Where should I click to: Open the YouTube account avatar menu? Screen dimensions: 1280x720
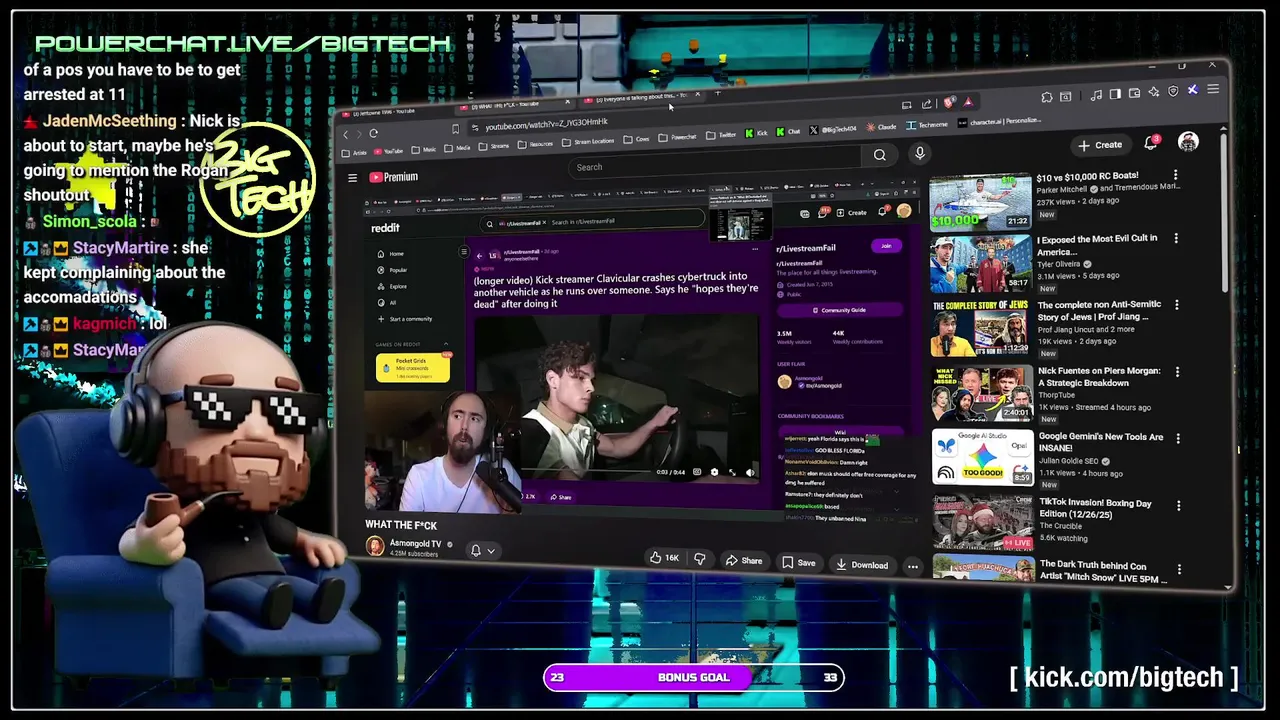point(1188,141)
